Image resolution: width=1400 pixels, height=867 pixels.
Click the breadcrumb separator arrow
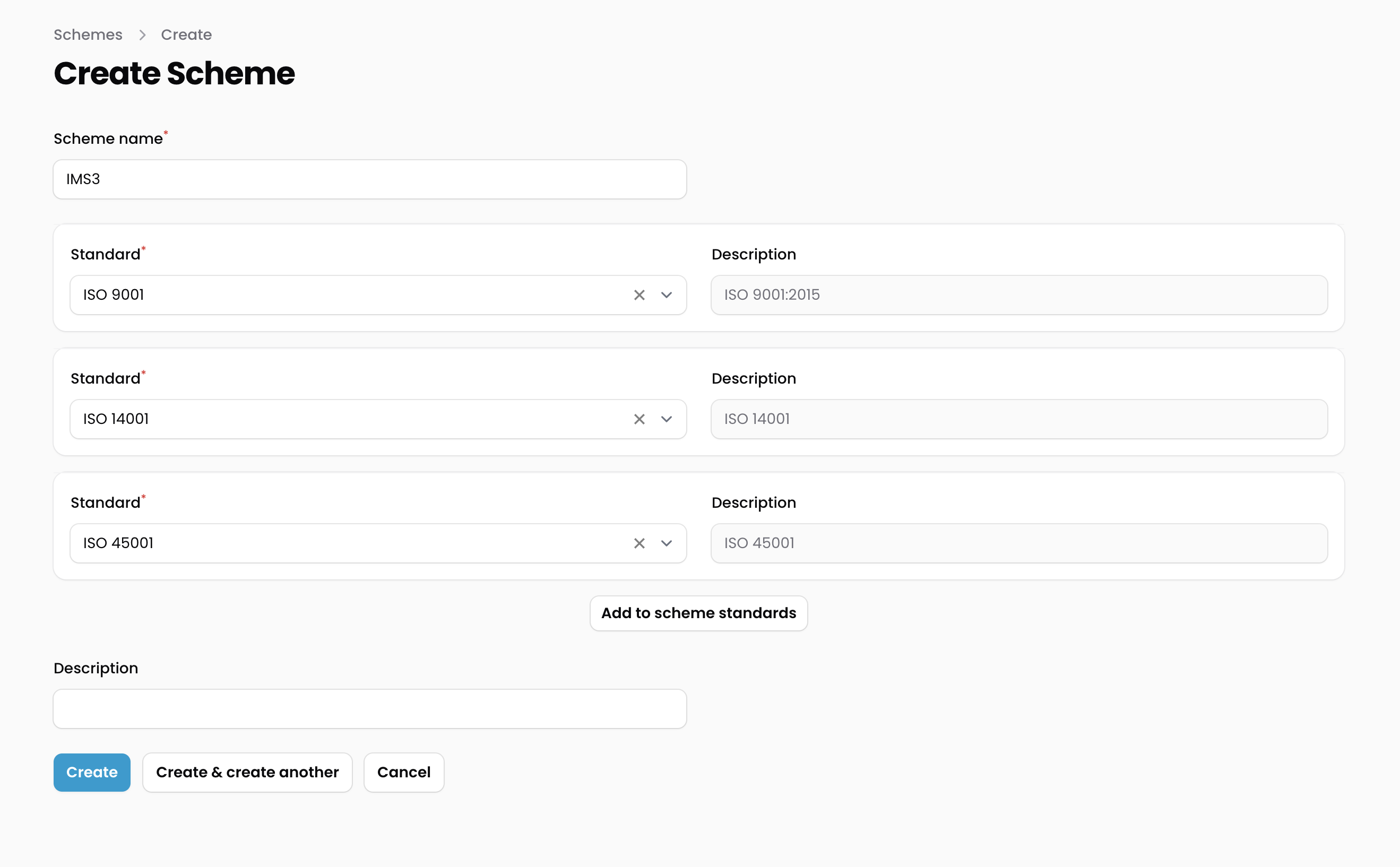[x=142, y=35]
